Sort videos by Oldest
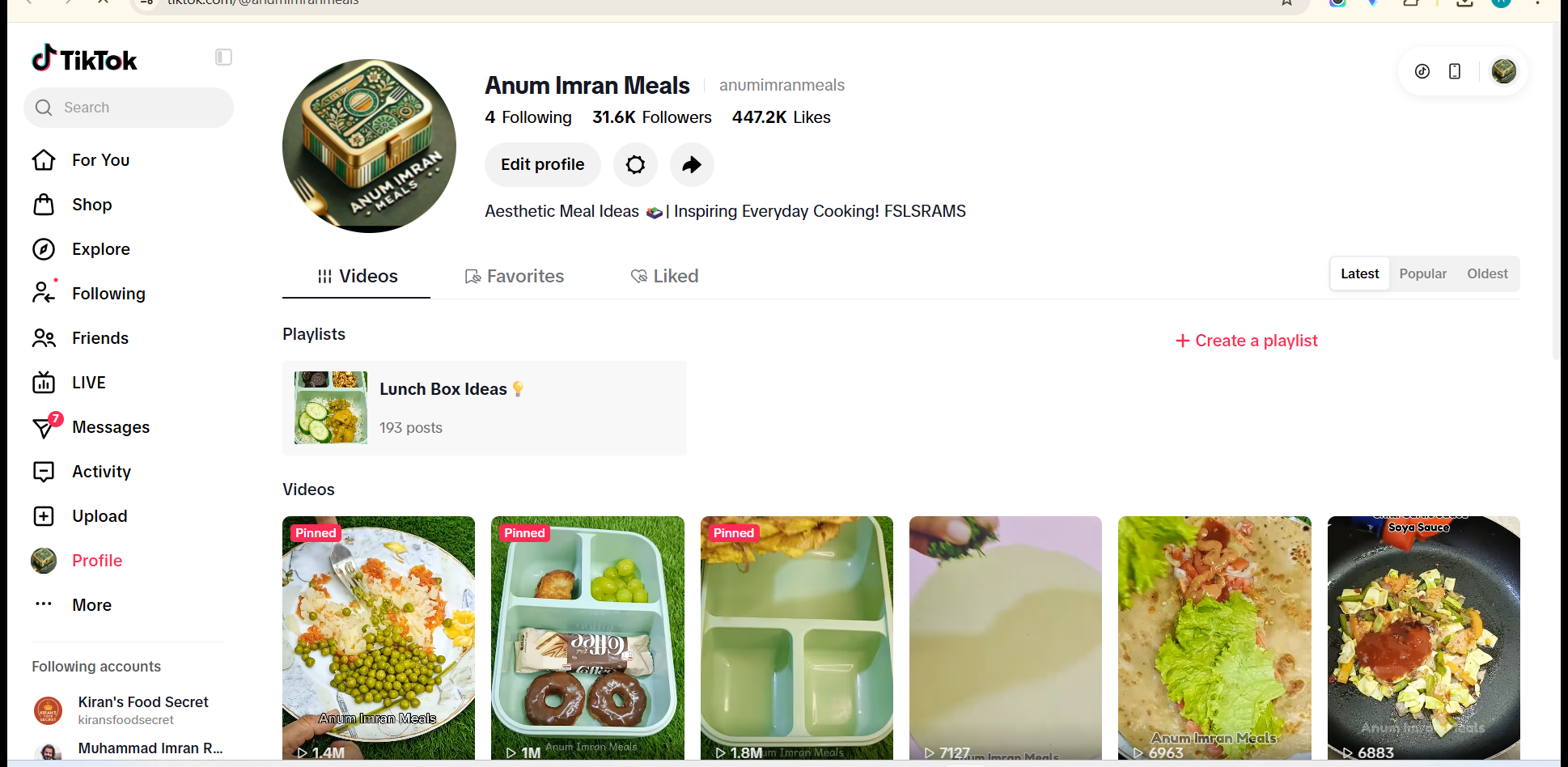The width and height of the screenshot is (1568, 767). coord(1487,274)
